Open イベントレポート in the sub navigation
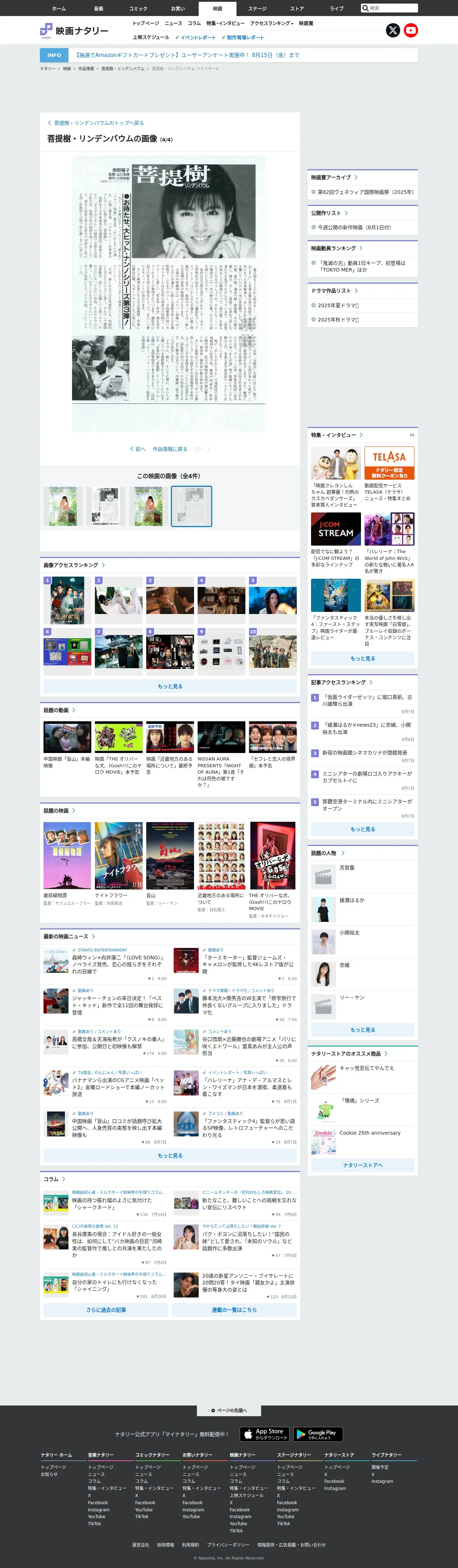 (195, 37)
